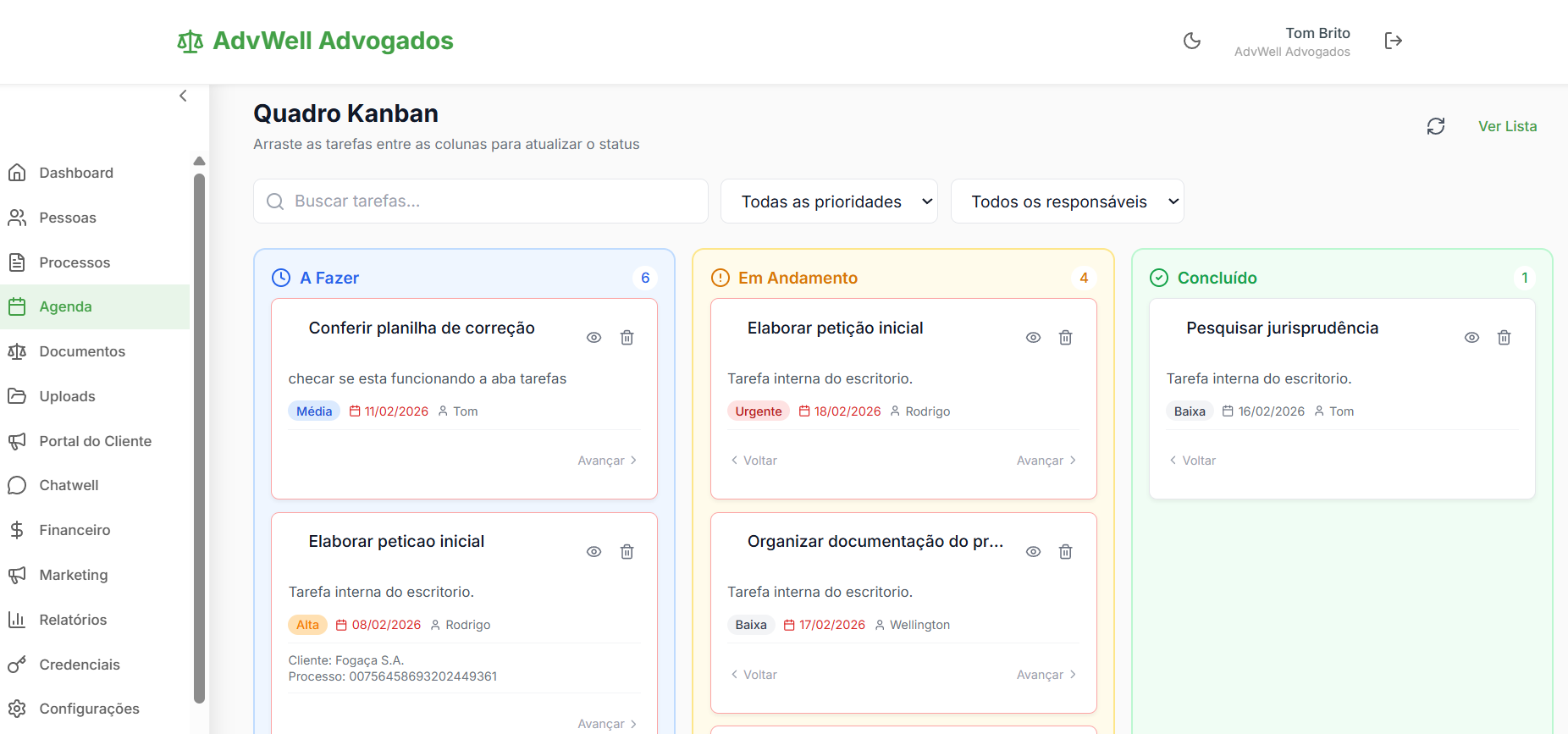Collapse the sidebar with the left chevron
The width and height of the screenshot is (1568, 734).
coord(183,96)
